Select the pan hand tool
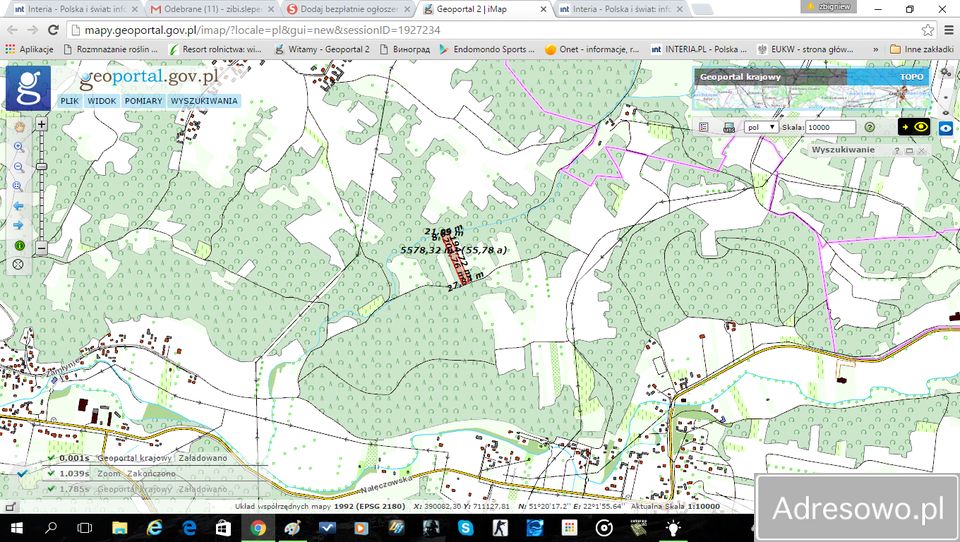960x542 pixels. [18, 127]
